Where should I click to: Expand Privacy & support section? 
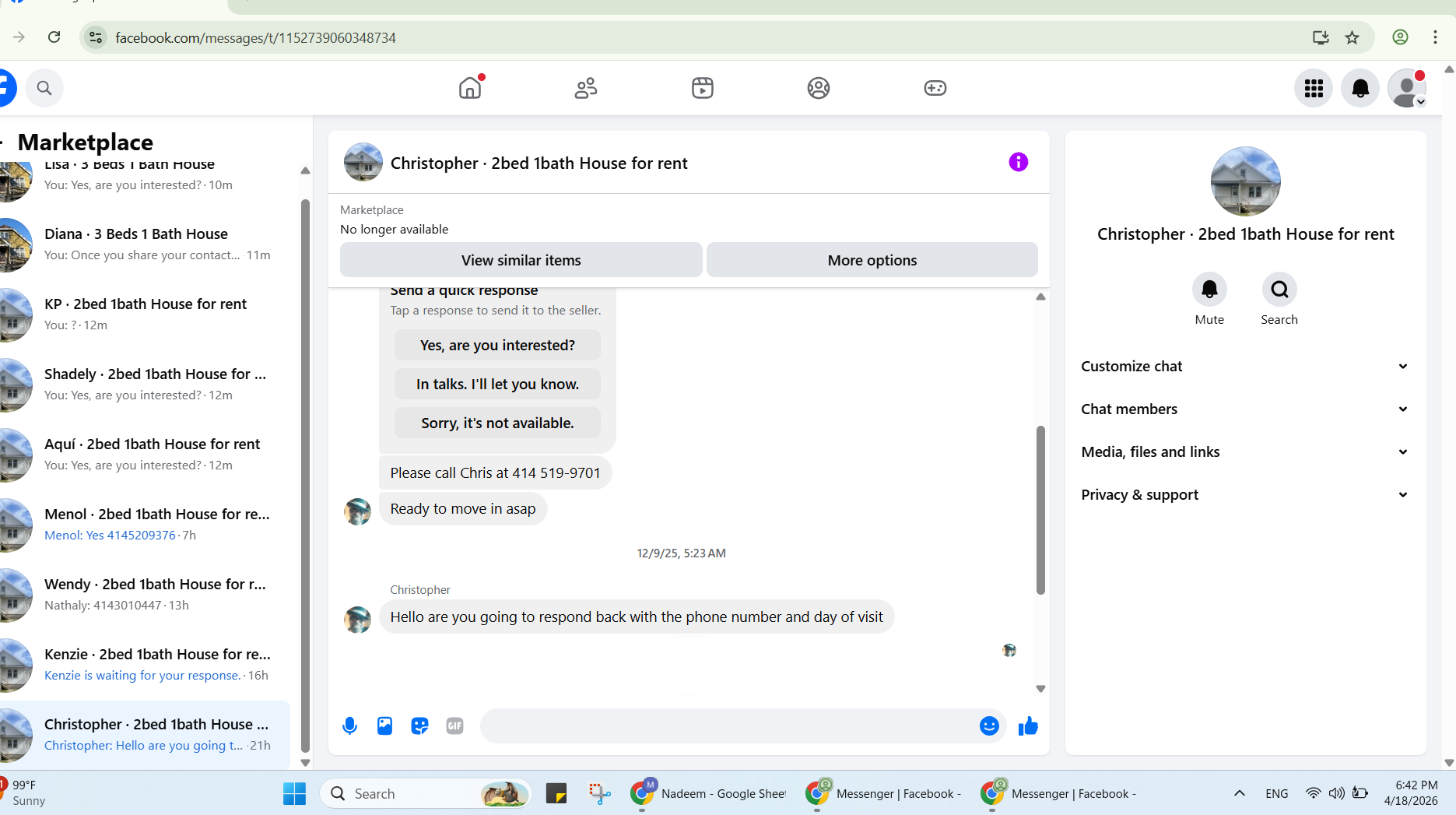(1245, 494)
